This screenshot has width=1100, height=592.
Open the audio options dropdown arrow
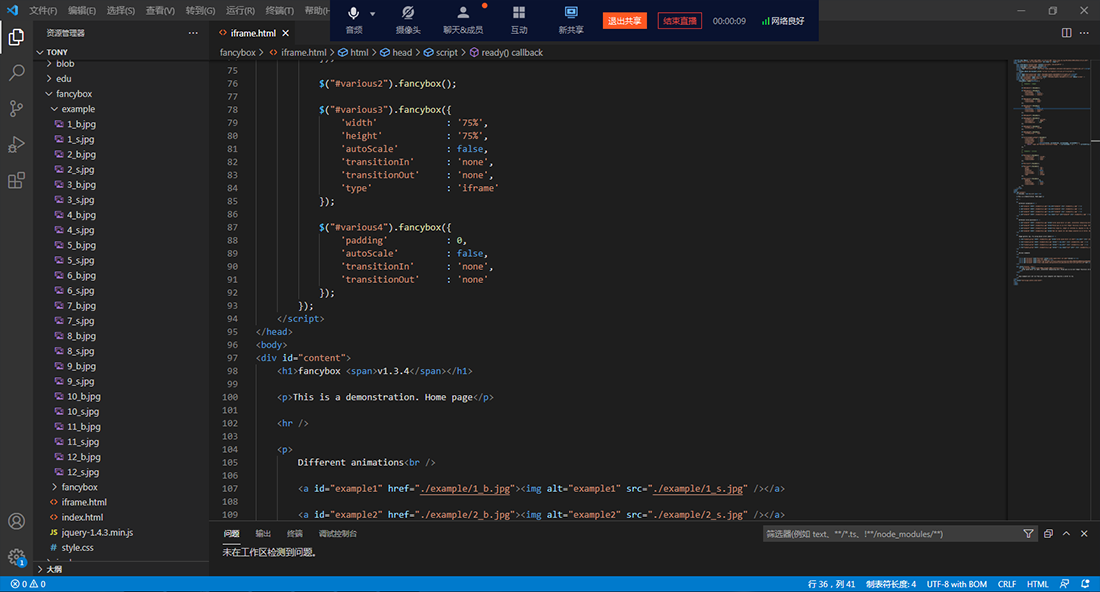pos(373,14)
